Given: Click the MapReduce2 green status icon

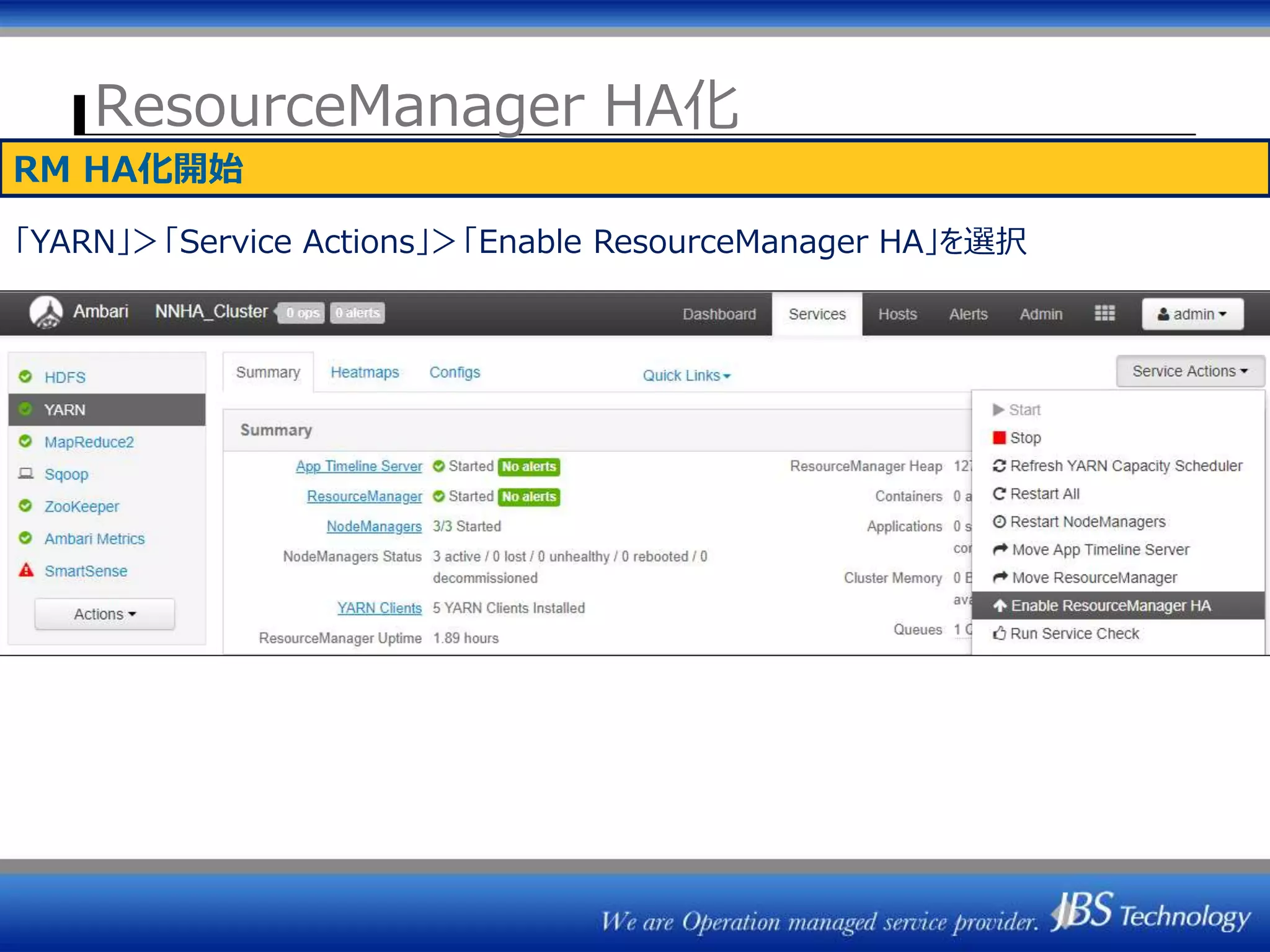Looking at the screenshot, I should point(25,441).
